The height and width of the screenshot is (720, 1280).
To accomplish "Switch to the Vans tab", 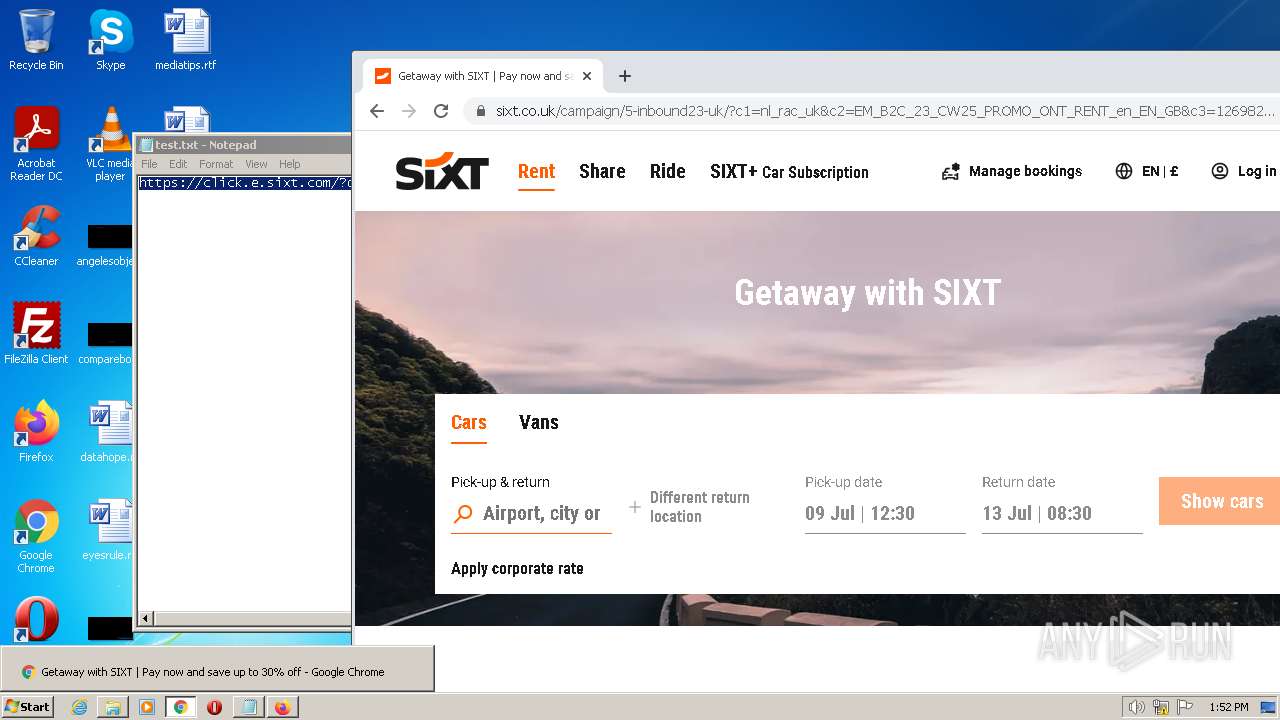I will (x=539, y=422).
